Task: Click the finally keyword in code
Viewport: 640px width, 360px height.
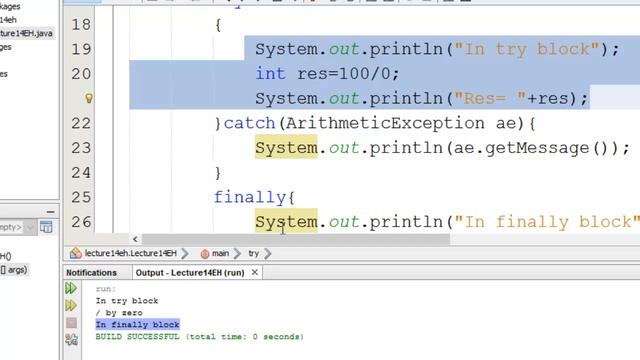Action: [x=250, y=198]
